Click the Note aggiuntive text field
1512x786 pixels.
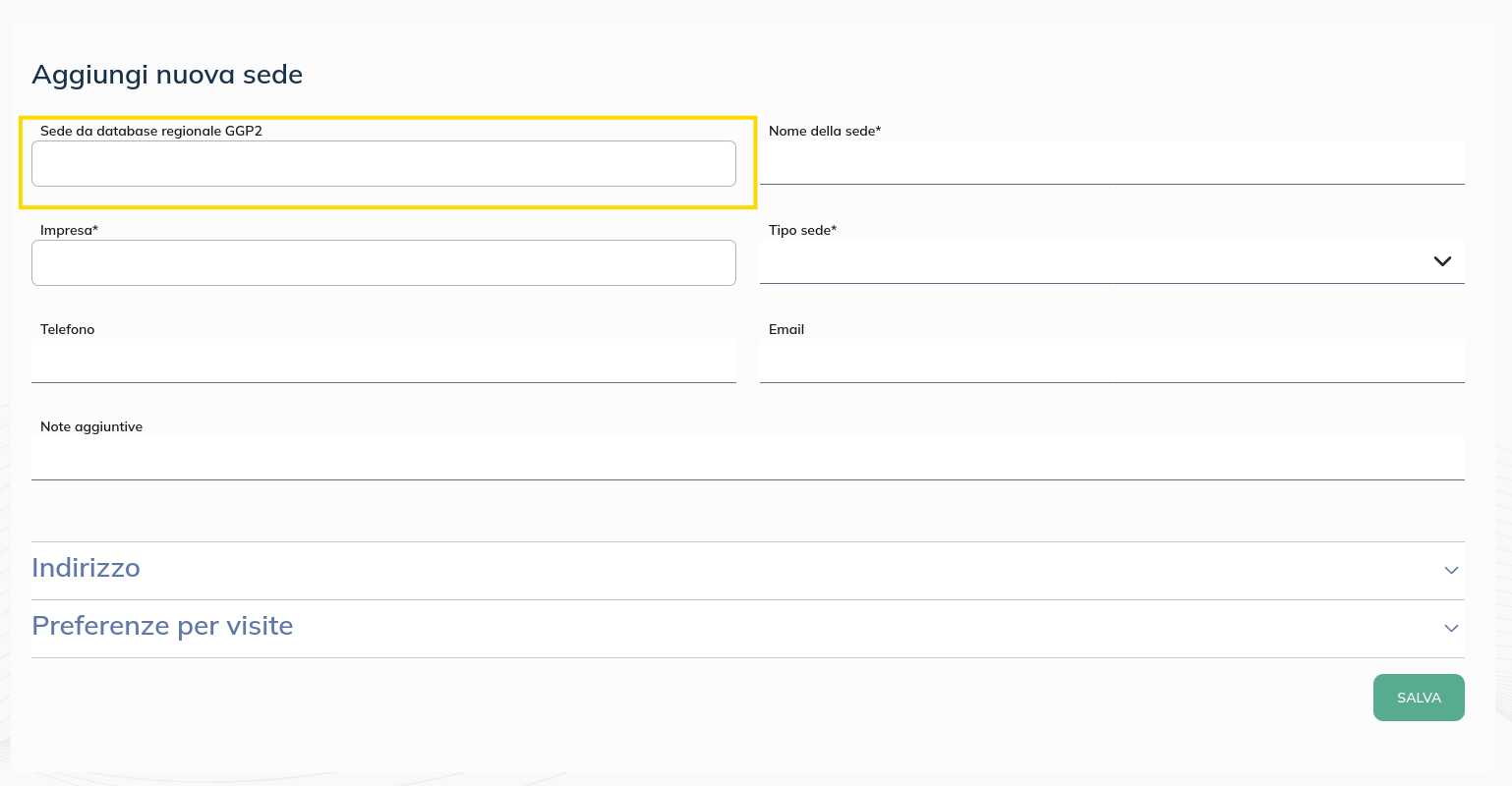(x=747, y=458)
